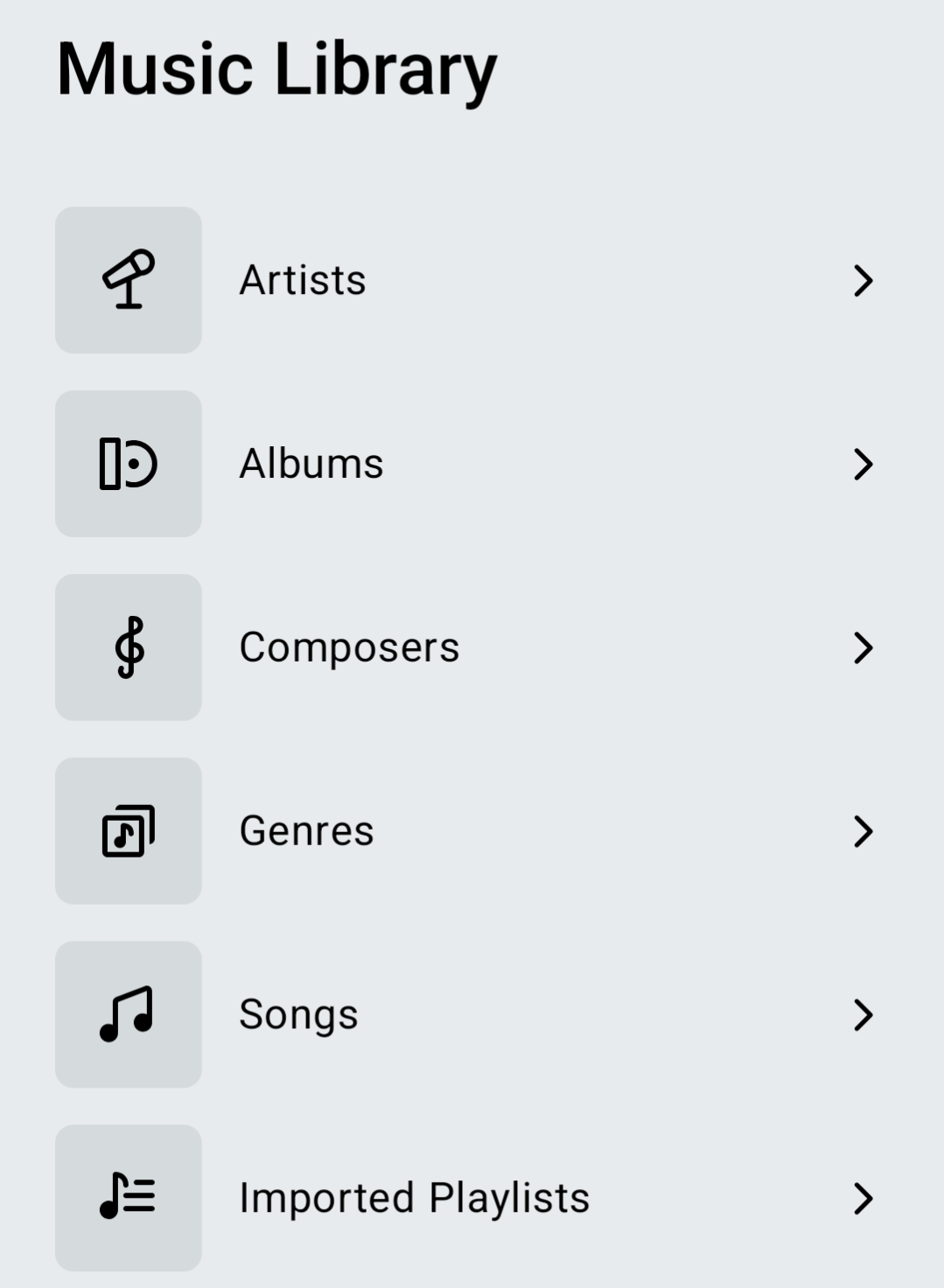The image size is (944, 1288).
Task: Open the Artists category label
Action: click(x=303, y=281)
